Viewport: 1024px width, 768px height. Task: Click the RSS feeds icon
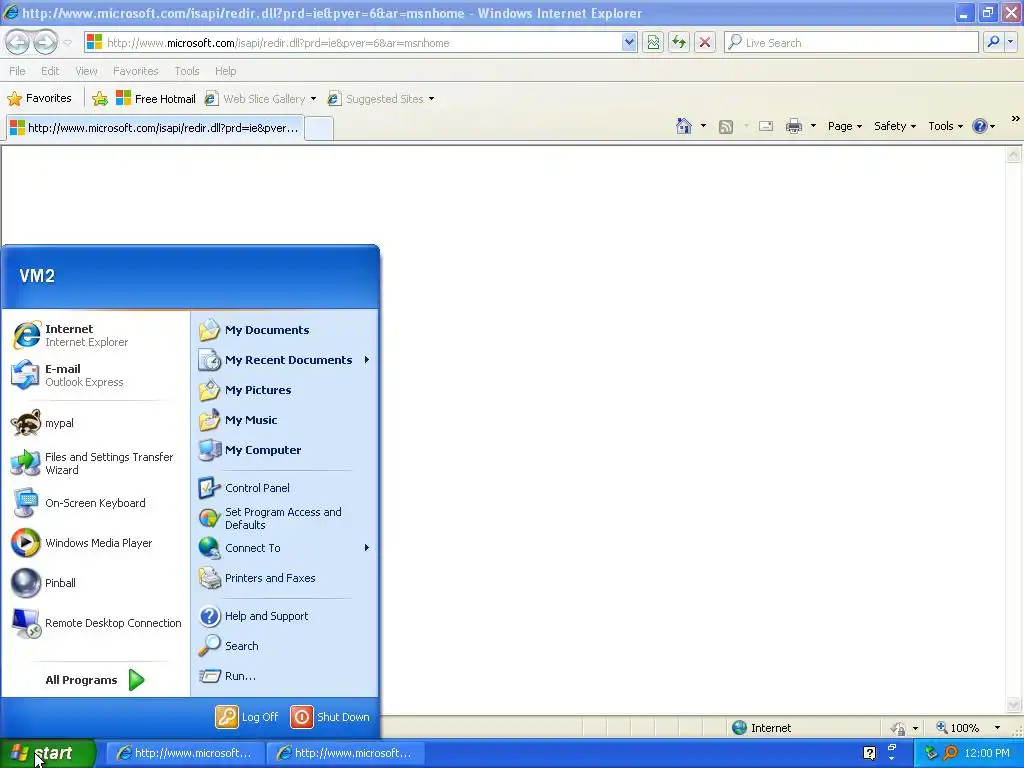point(726,126)
